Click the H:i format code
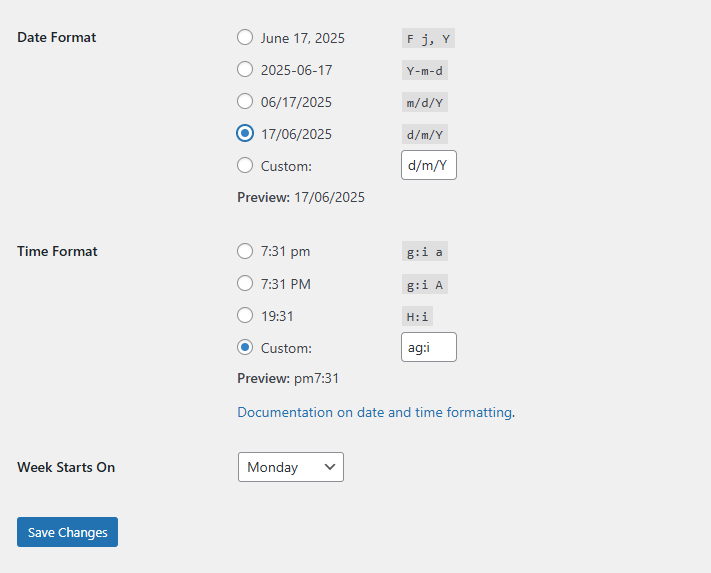 pyautogui.click(x=417, y=317)
